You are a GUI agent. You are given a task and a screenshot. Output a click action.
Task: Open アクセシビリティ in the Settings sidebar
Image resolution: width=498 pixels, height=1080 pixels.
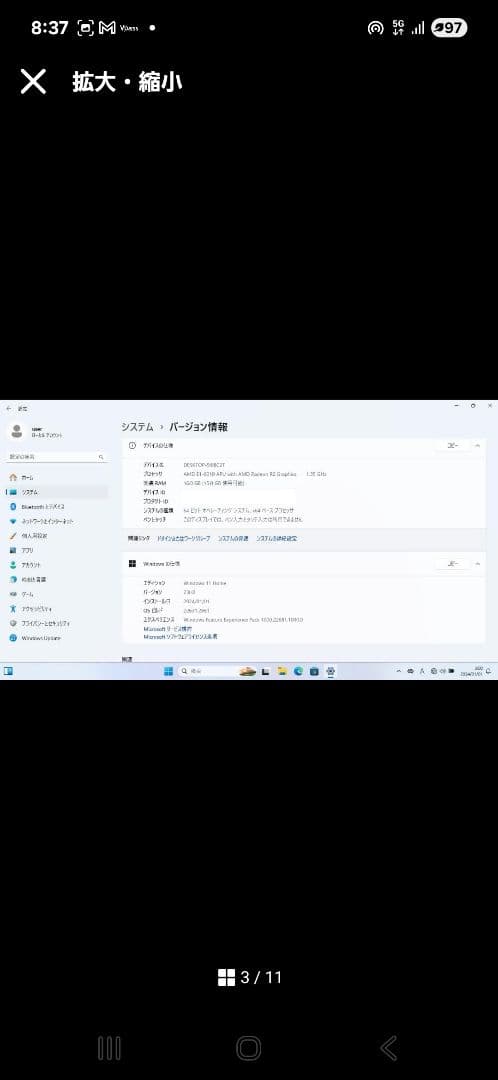pos(56,609)
